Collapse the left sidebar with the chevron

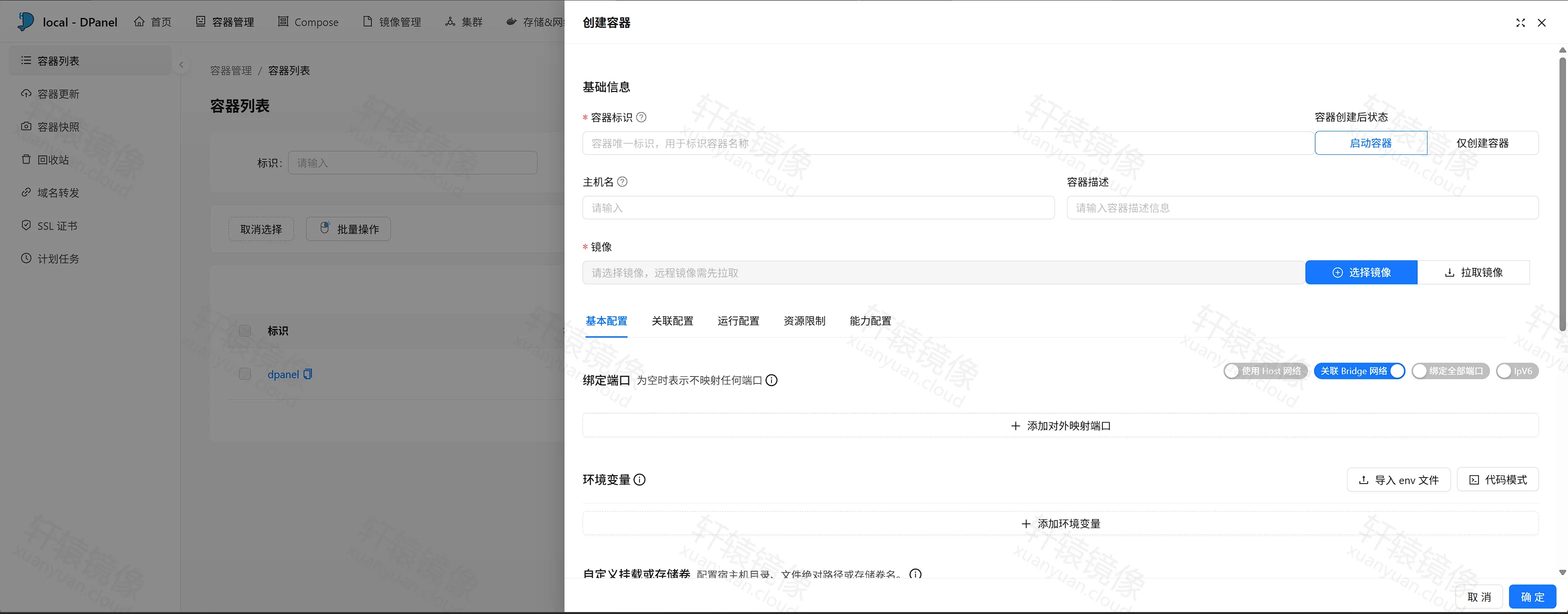tap(181, 64)
